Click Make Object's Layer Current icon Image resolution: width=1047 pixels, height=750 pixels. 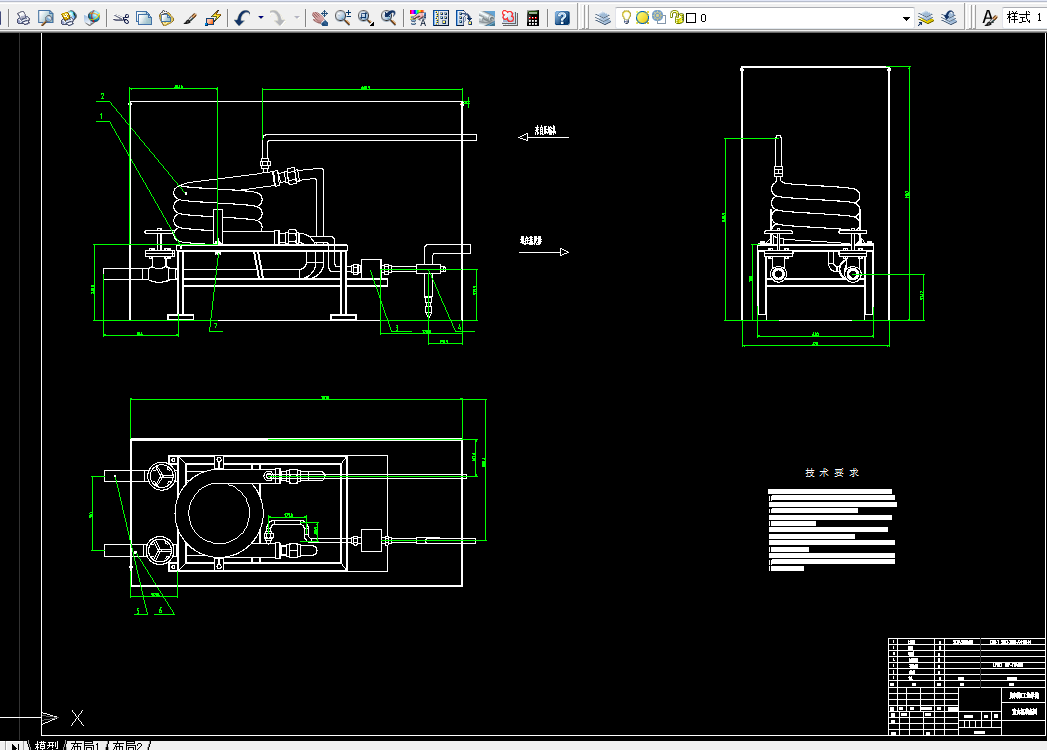click(x=925, y=18)
